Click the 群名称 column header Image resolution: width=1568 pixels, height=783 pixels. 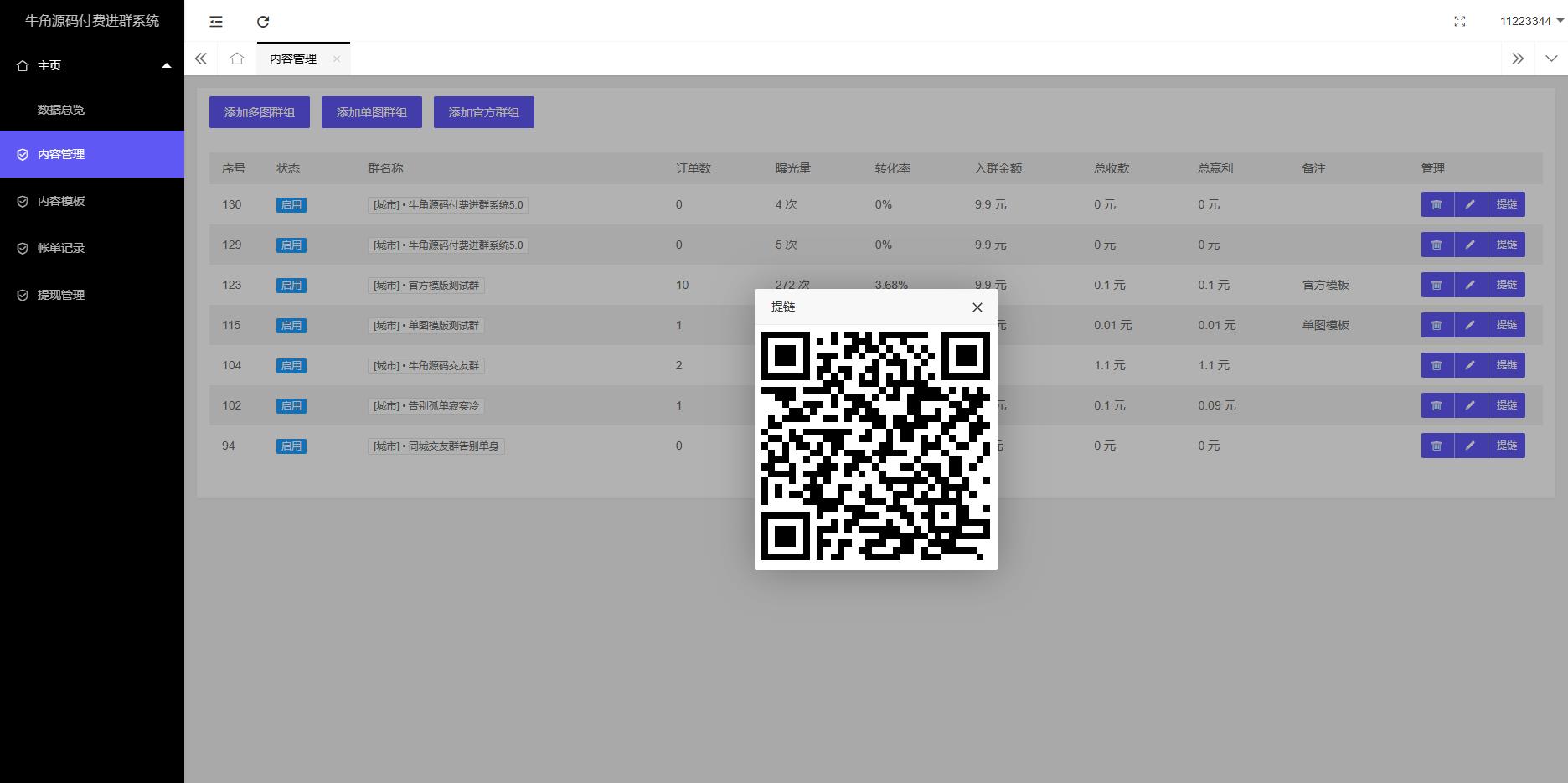385,168
